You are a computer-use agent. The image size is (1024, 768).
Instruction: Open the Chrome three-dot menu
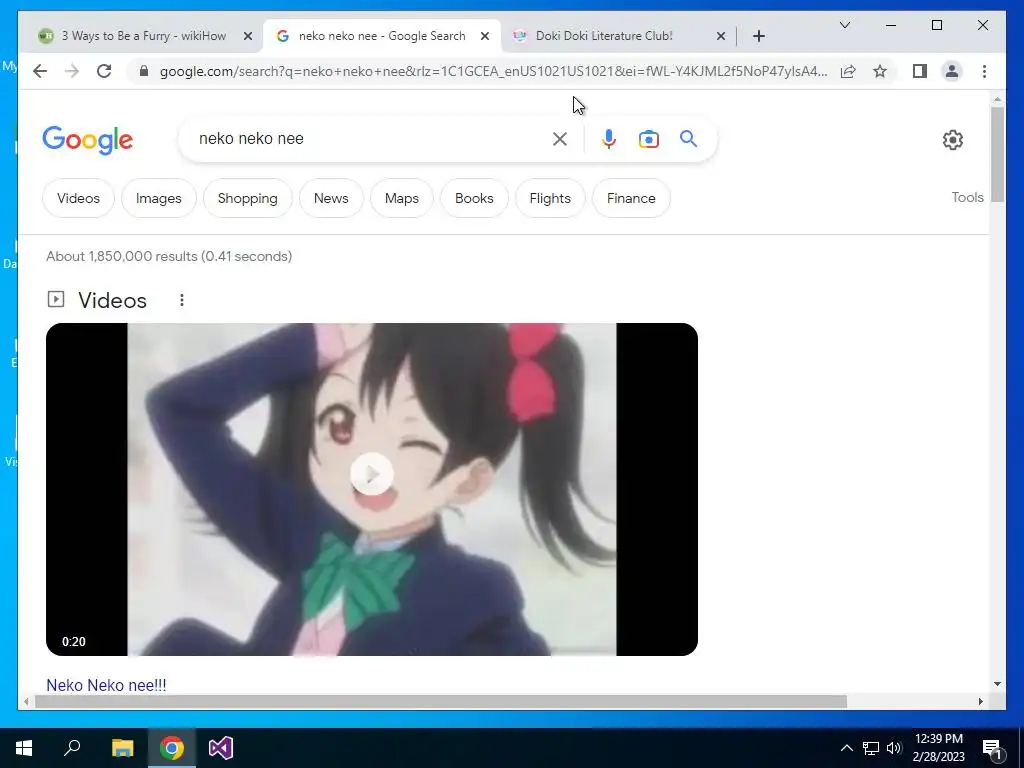[x=984, y=71]
